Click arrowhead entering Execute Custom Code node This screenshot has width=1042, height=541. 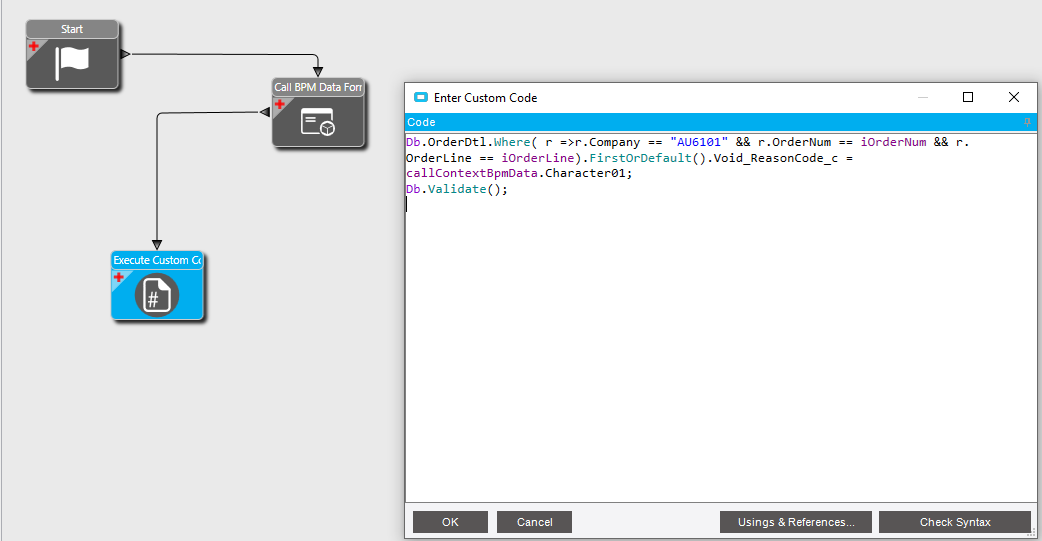(x=157, y=245)
